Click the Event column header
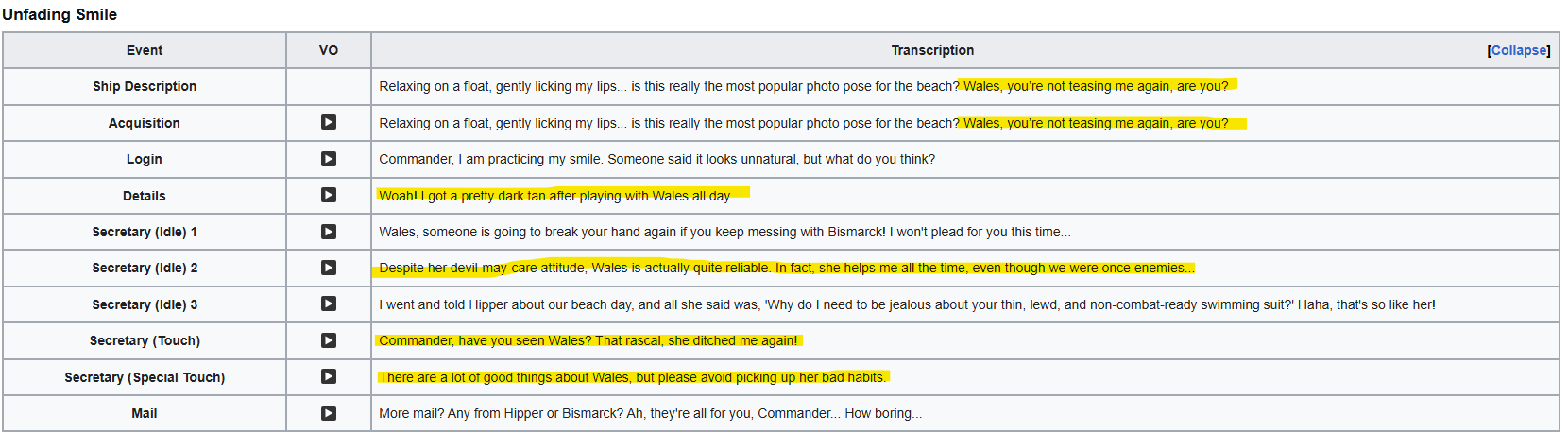This screenshot has height=434, width=1568. click(x=145, y=50)
